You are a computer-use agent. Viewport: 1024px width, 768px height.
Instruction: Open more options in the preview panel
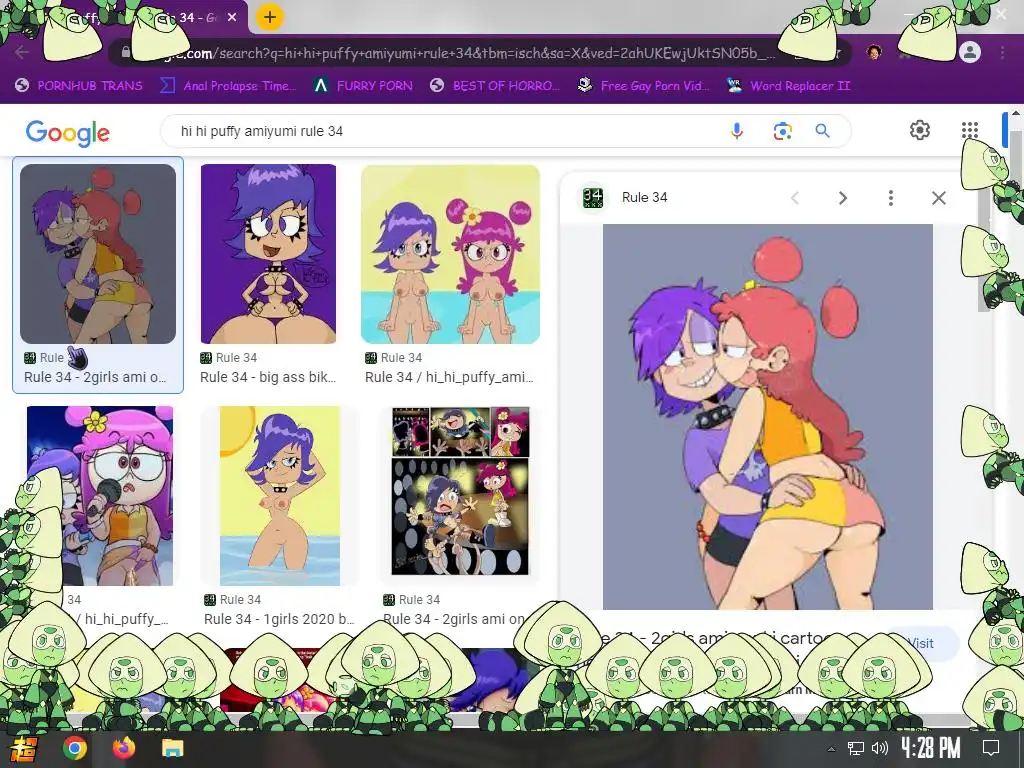[x=891, y=198]
